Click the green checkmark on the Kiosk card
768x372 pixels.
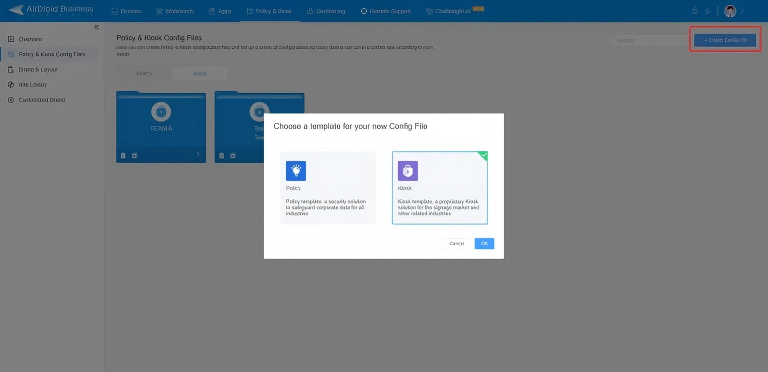tap(483, 156)
